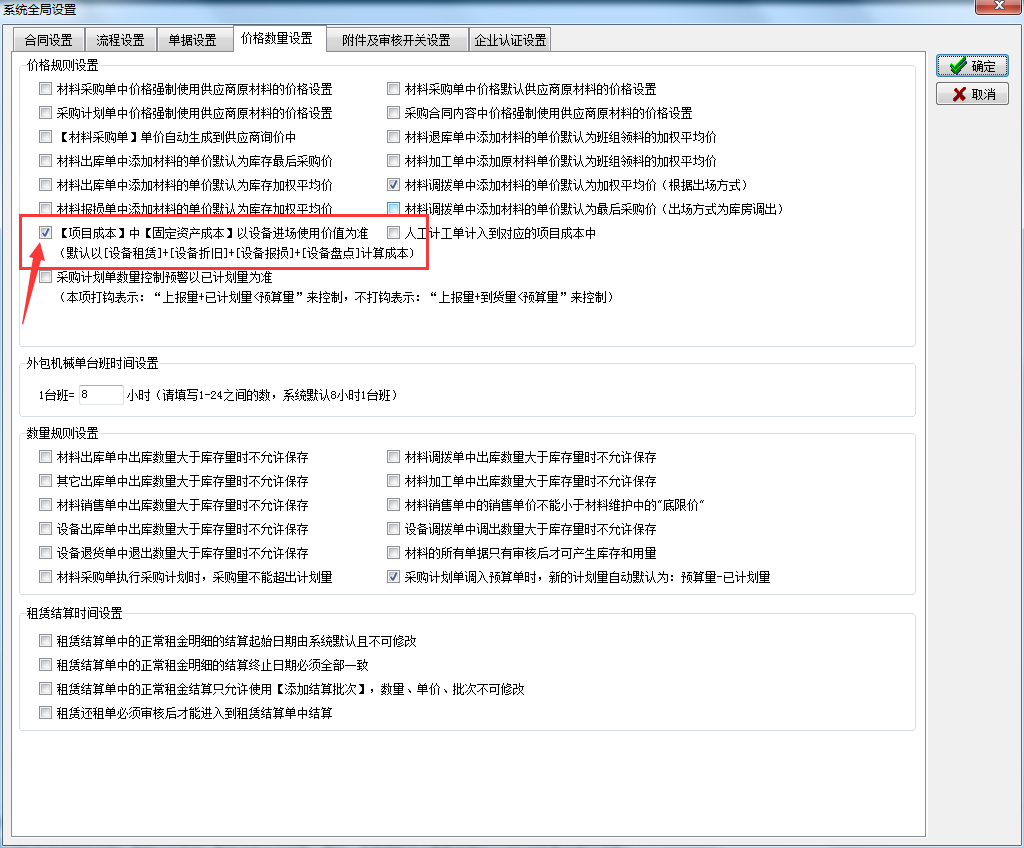Go to the 附件及审核开关设置 tab
Image resolution: width=1024 pixels, height=848 pixels.
click(x=396, y=40)
